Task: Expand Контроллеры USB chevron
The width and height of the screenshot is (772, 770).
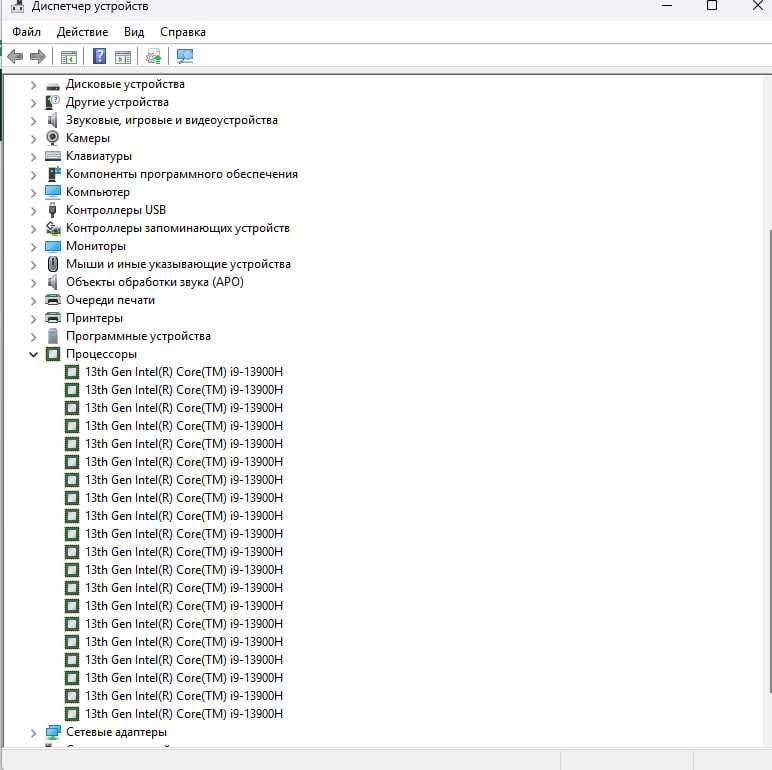Action: pyautogui.click(x=33, y=211)
